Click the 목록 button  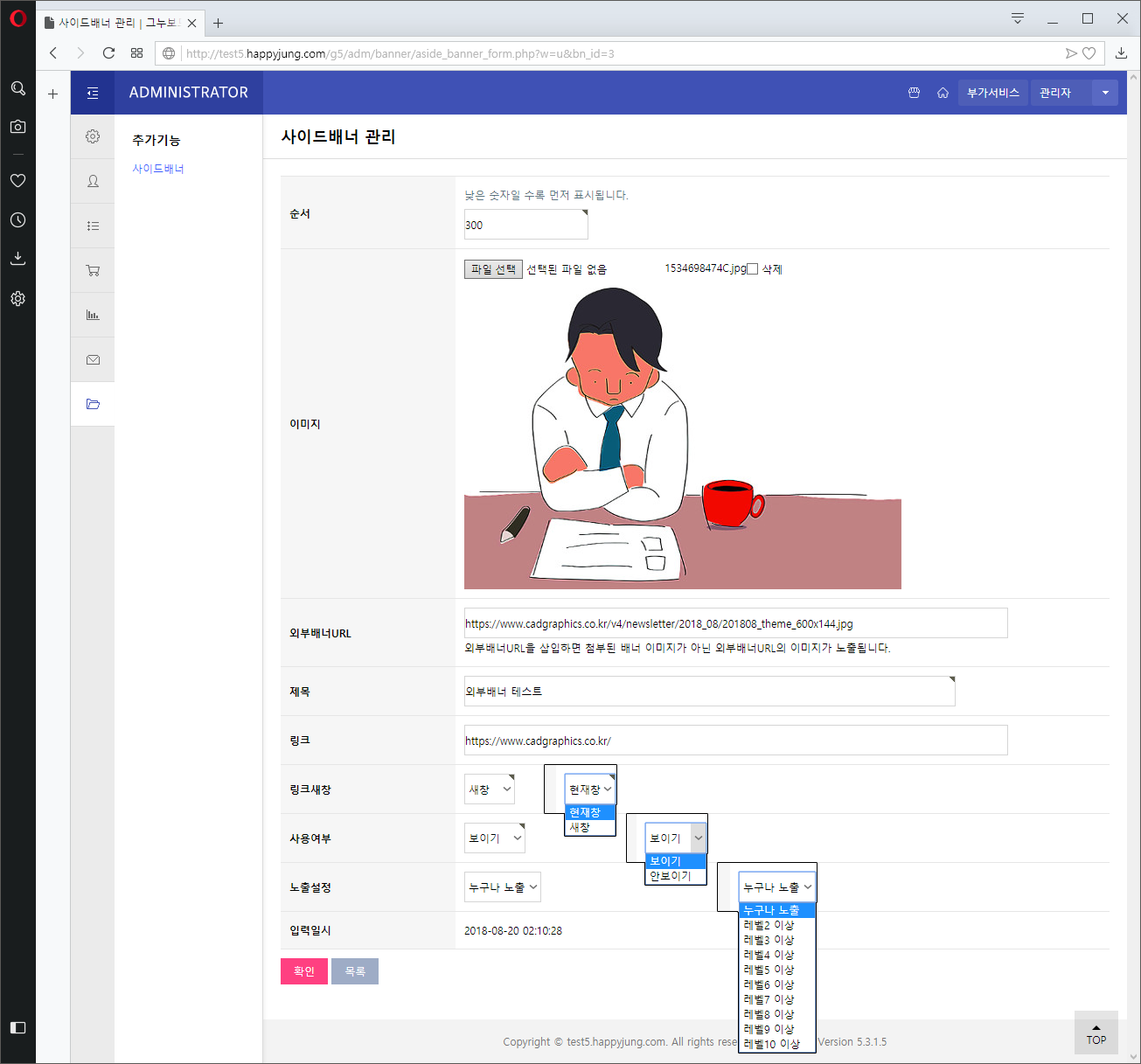coord(354,970)
